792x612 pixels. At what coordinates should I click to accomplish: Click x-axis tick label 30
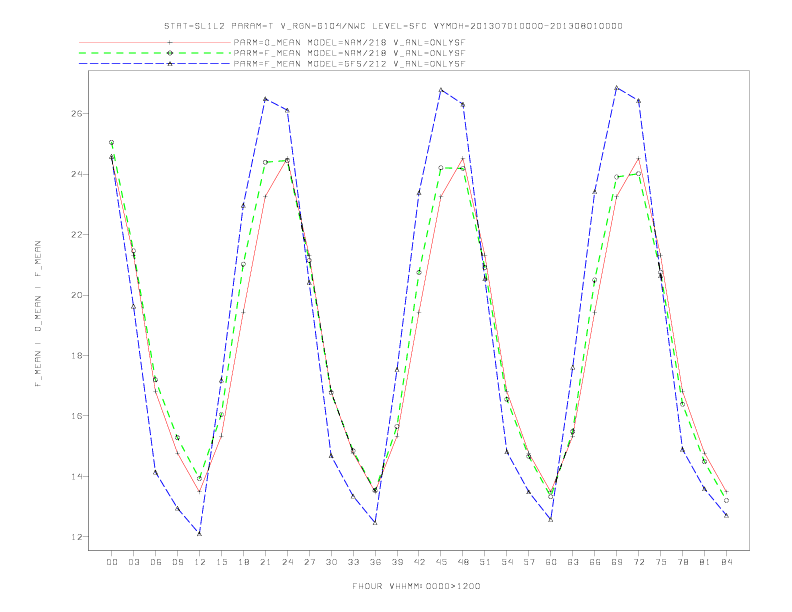331,562
